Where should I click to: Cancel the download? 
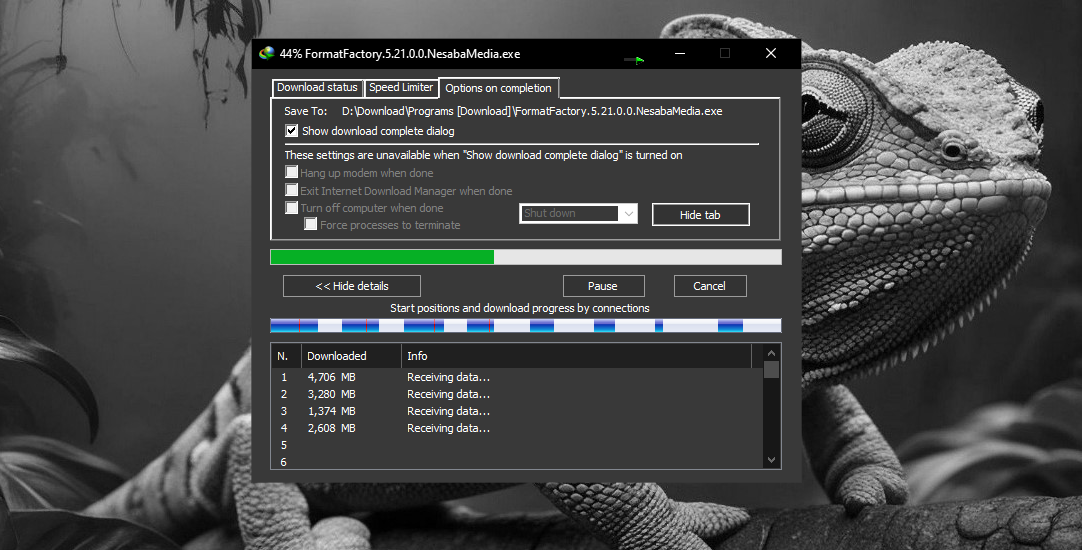(709, 286)
